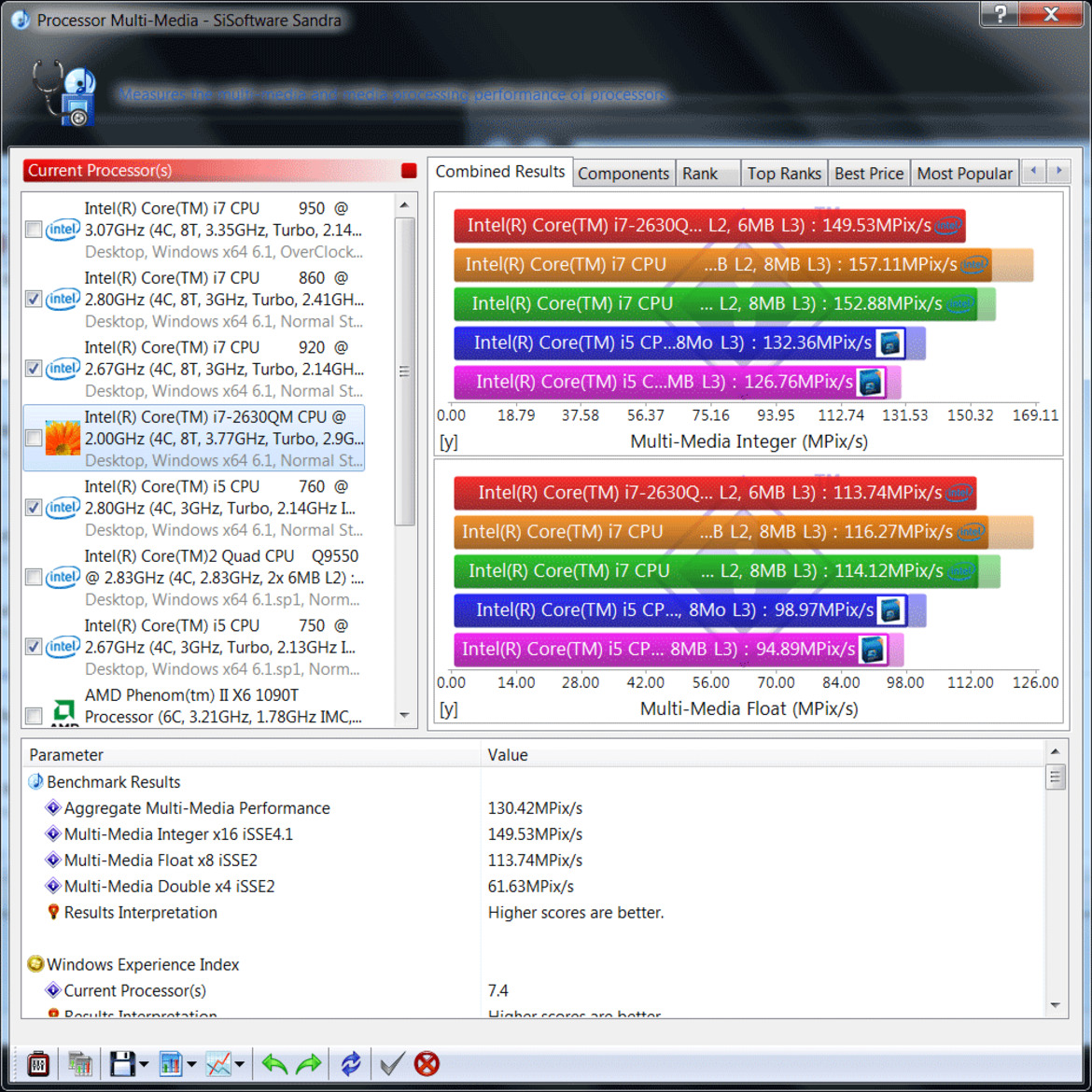
Task: Click the grey checkmark OK icon
Action: [x=392, y=1063]
